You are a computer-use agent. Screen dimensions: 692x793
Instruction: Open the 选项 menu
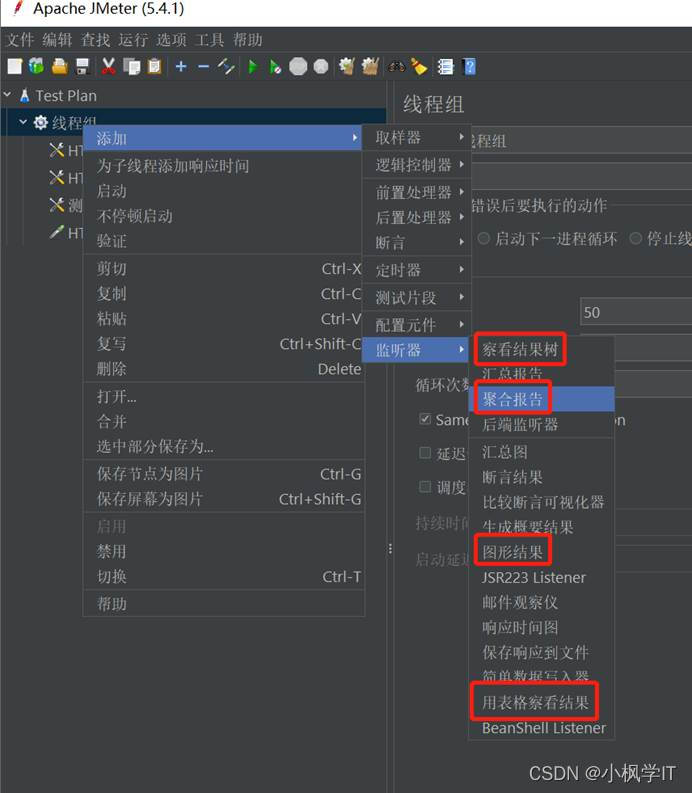click(x=171, y=39)
